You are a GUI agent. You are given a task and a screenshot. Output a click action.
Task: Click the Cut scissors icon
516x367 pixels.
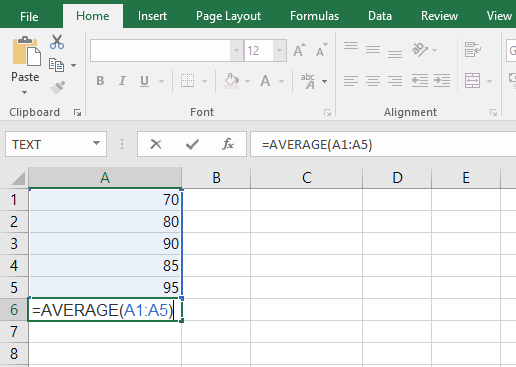point(57,42)
